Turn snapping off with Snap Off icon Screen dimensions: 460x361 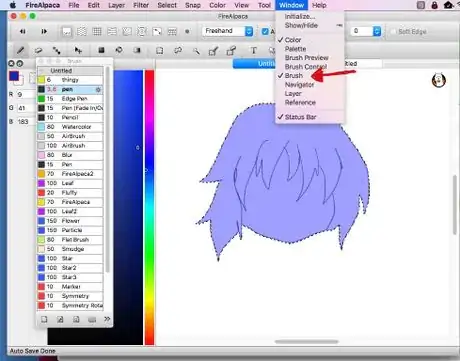tap(67, 32)
